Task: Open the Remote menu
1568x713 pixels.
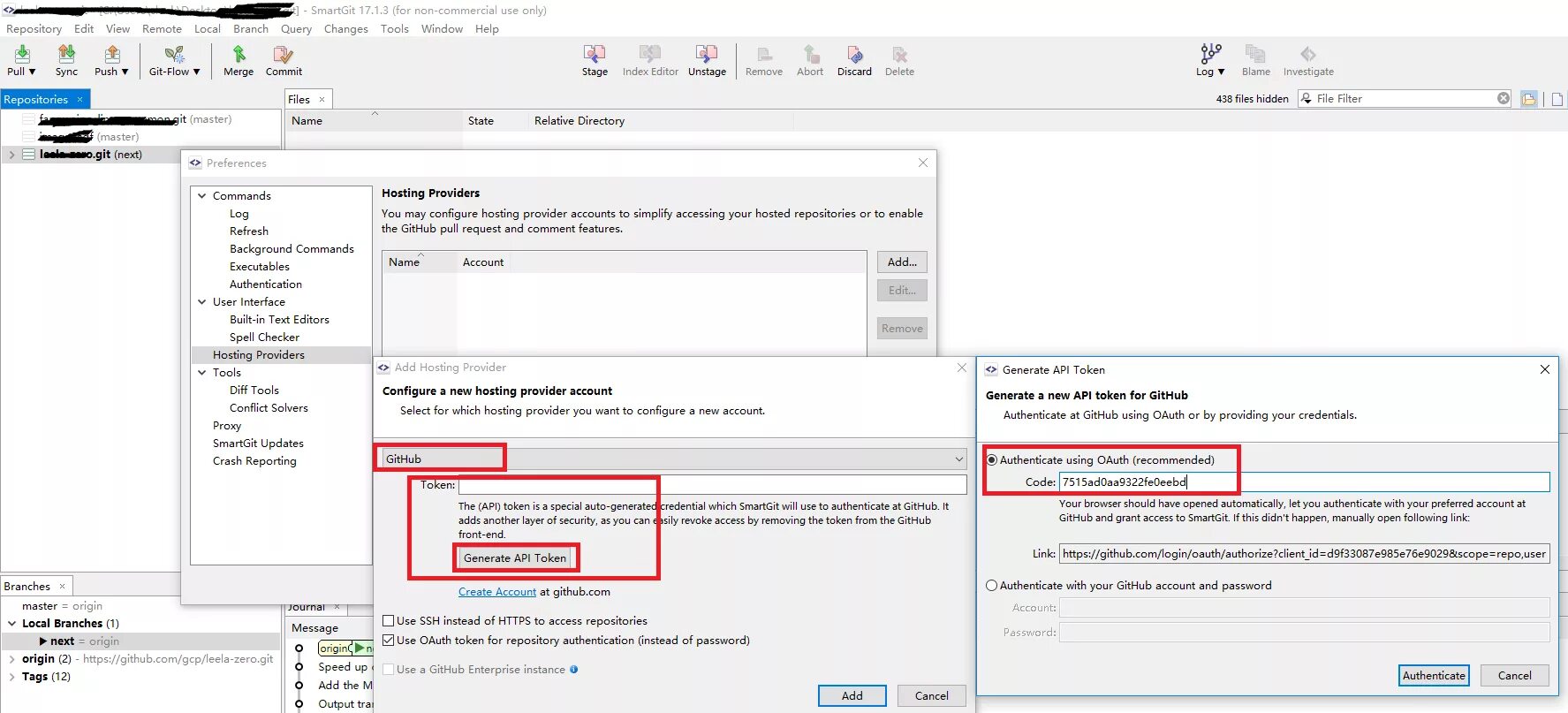Action: tap(162, 28)
